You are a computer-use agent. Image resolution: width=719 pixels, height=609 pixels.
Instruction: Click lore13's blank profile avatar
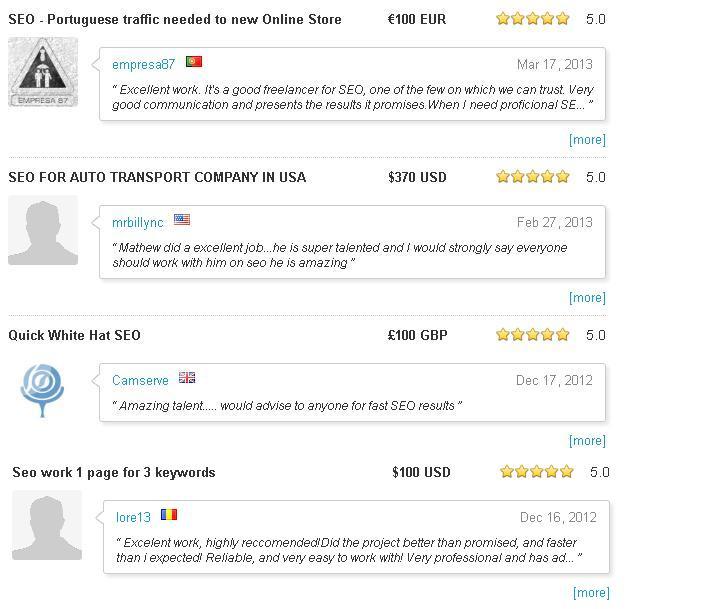[47, 525]
